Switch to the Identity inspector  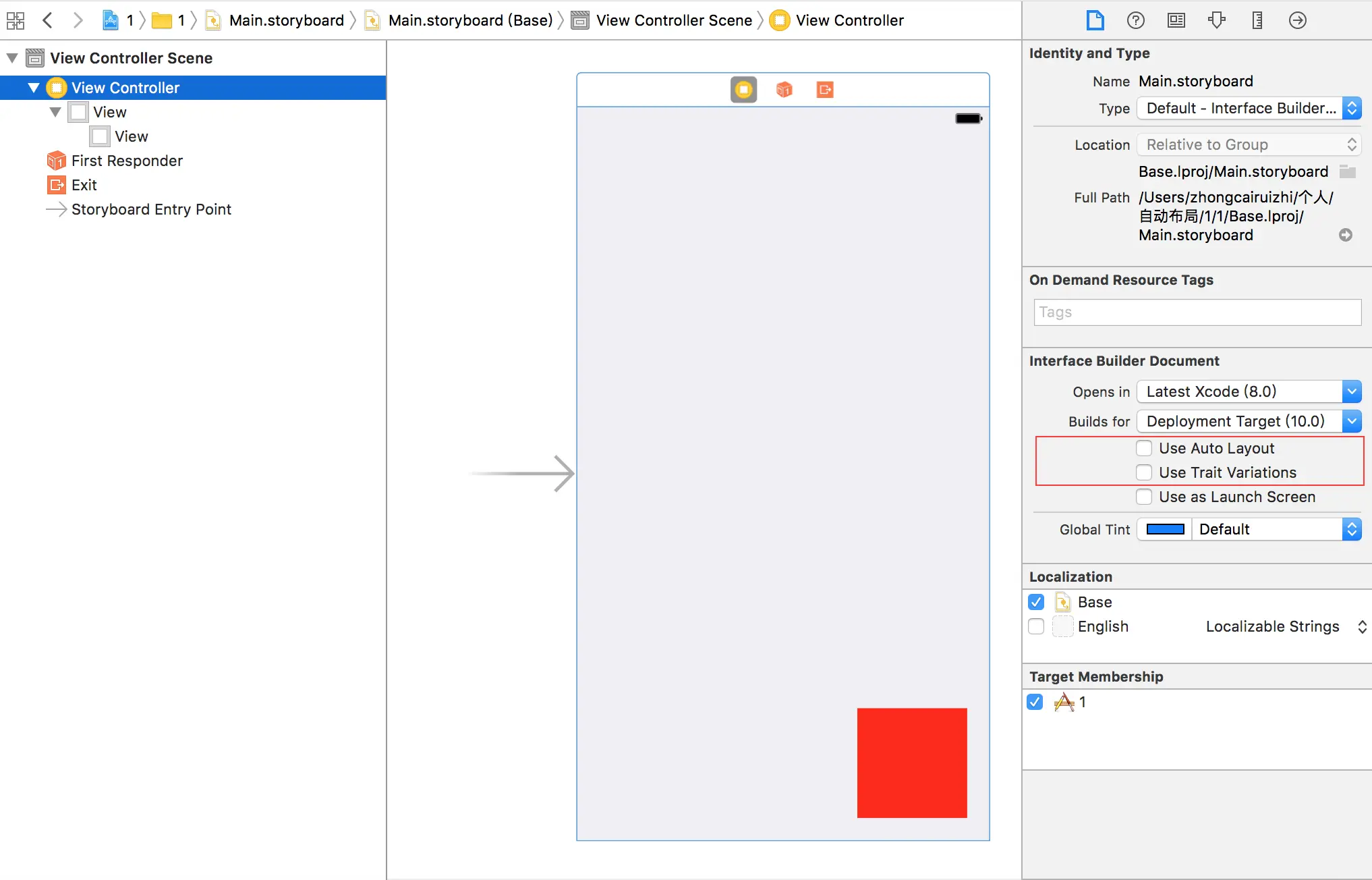point(1176,20)
